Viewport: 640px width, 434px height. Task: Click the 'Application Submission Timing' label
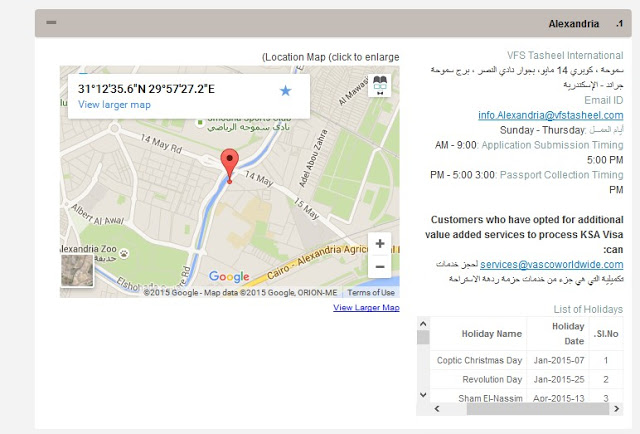552,145
